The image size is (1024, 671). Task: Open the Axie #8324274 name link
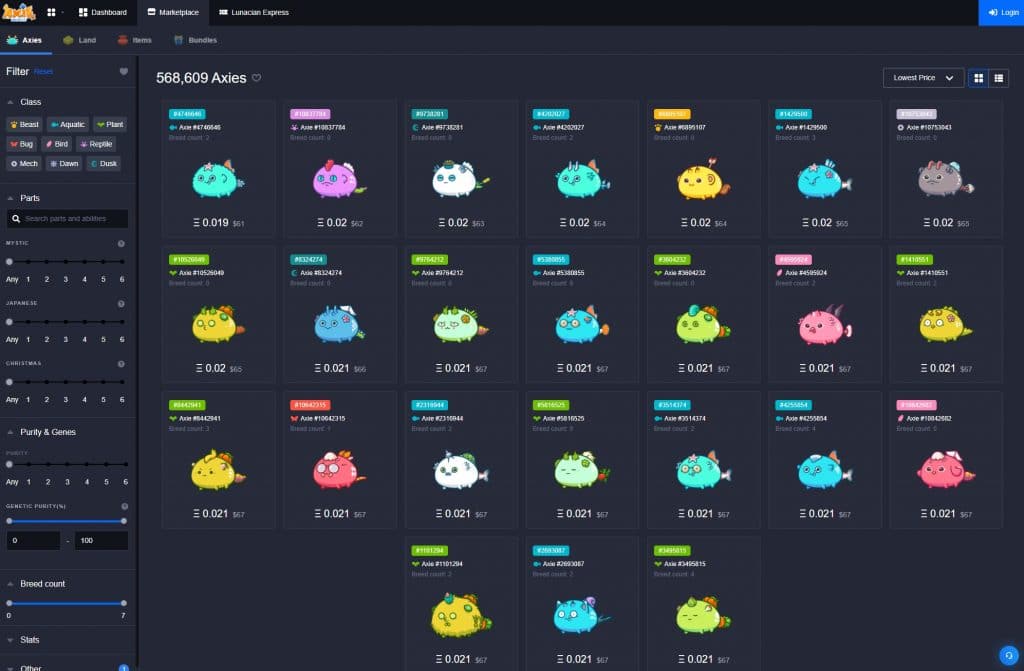pyautogui.click(x=321, y=273)
